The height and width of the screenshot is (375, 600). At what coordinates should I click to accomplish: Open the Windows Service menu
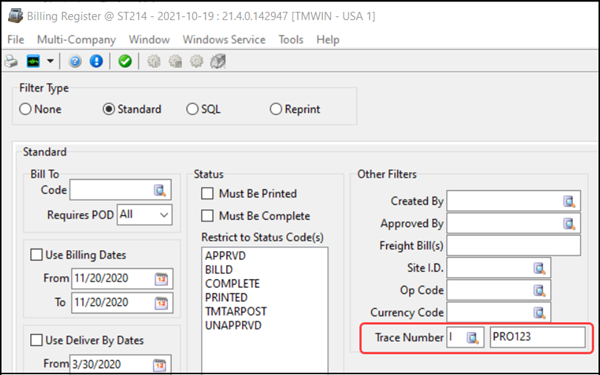[224, 40]
